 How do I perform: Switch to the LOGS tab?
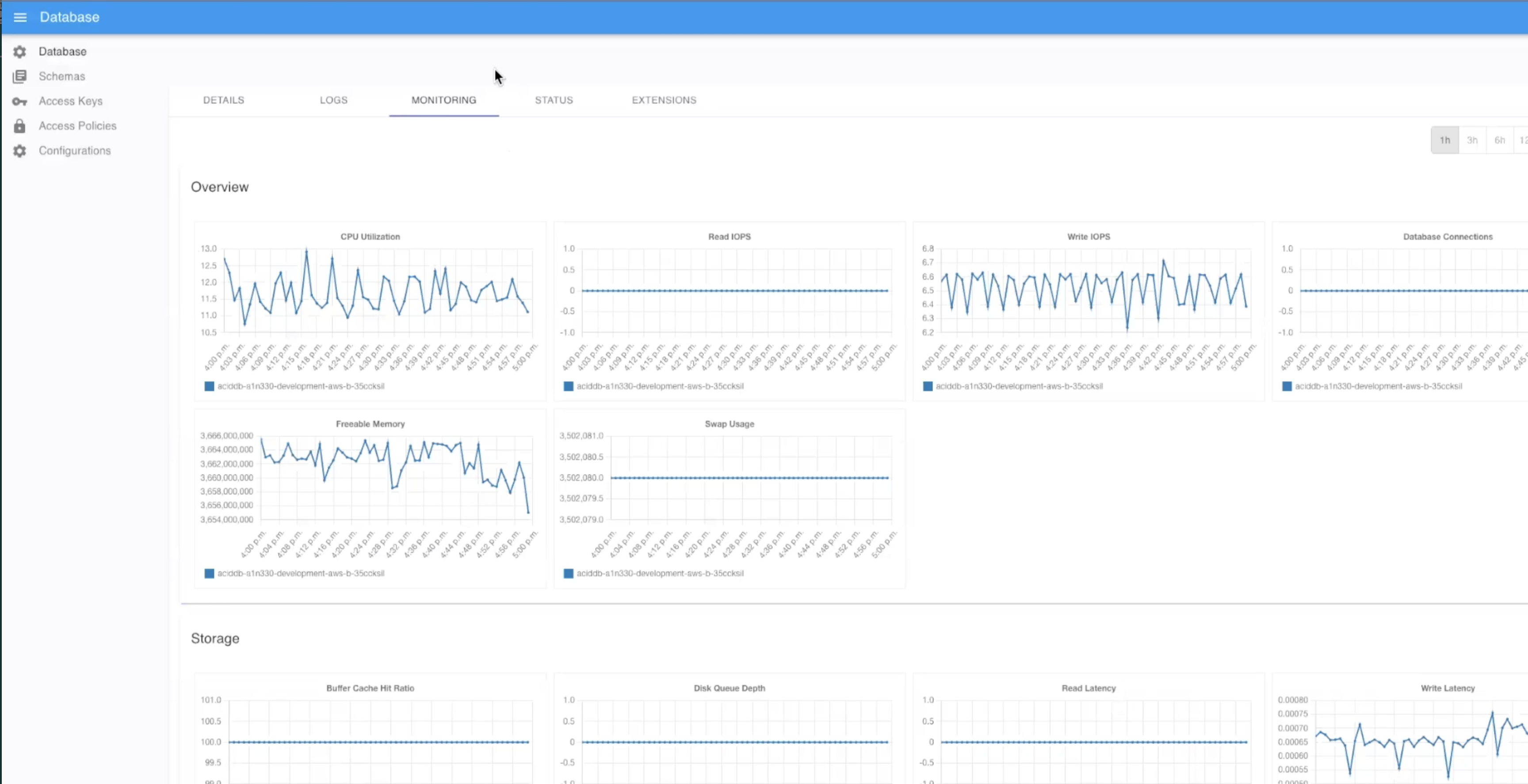click(x=333, y=100)
